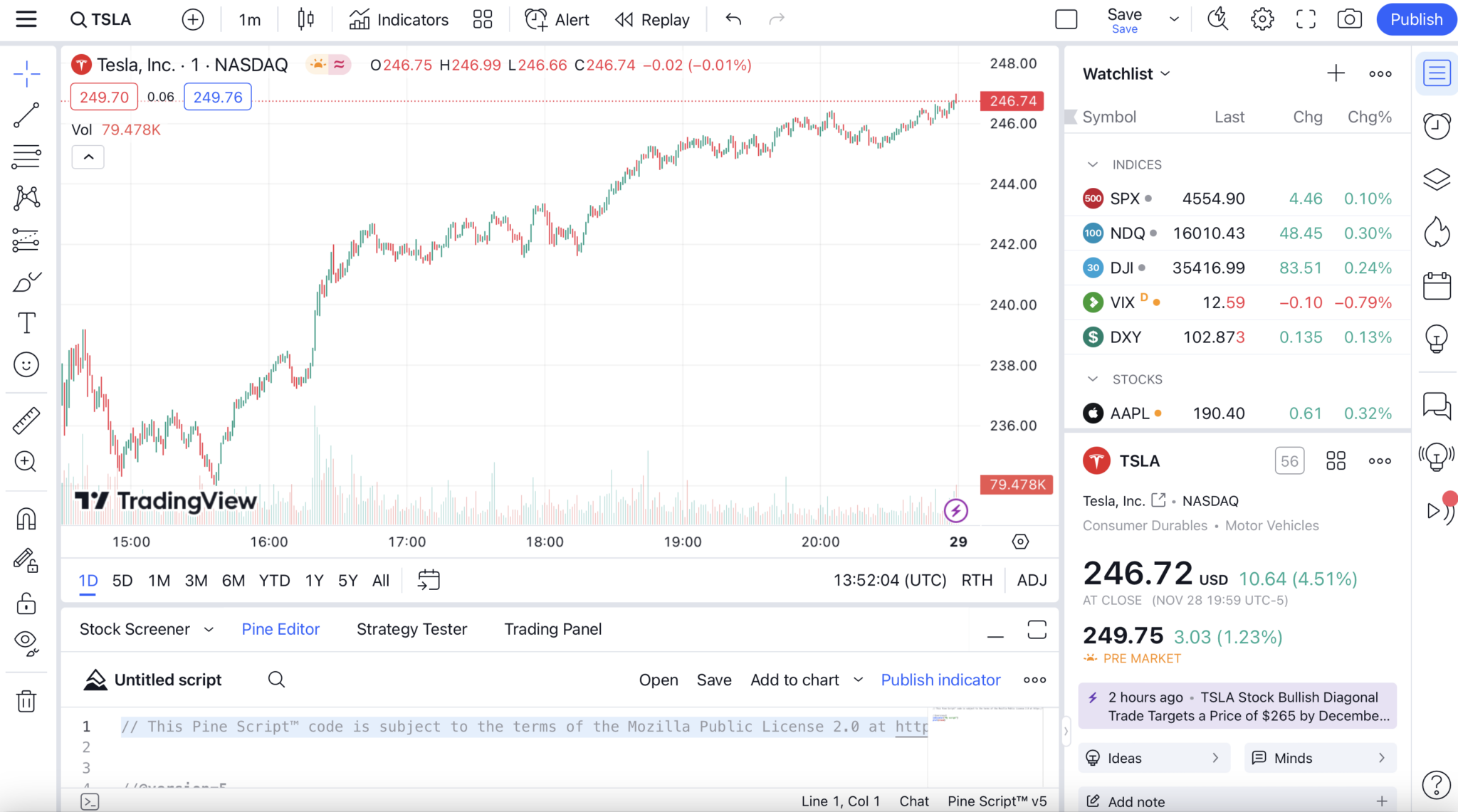1458x812 pixels.
Task: Select the trend line drawing tool
Action: point(26,115)
